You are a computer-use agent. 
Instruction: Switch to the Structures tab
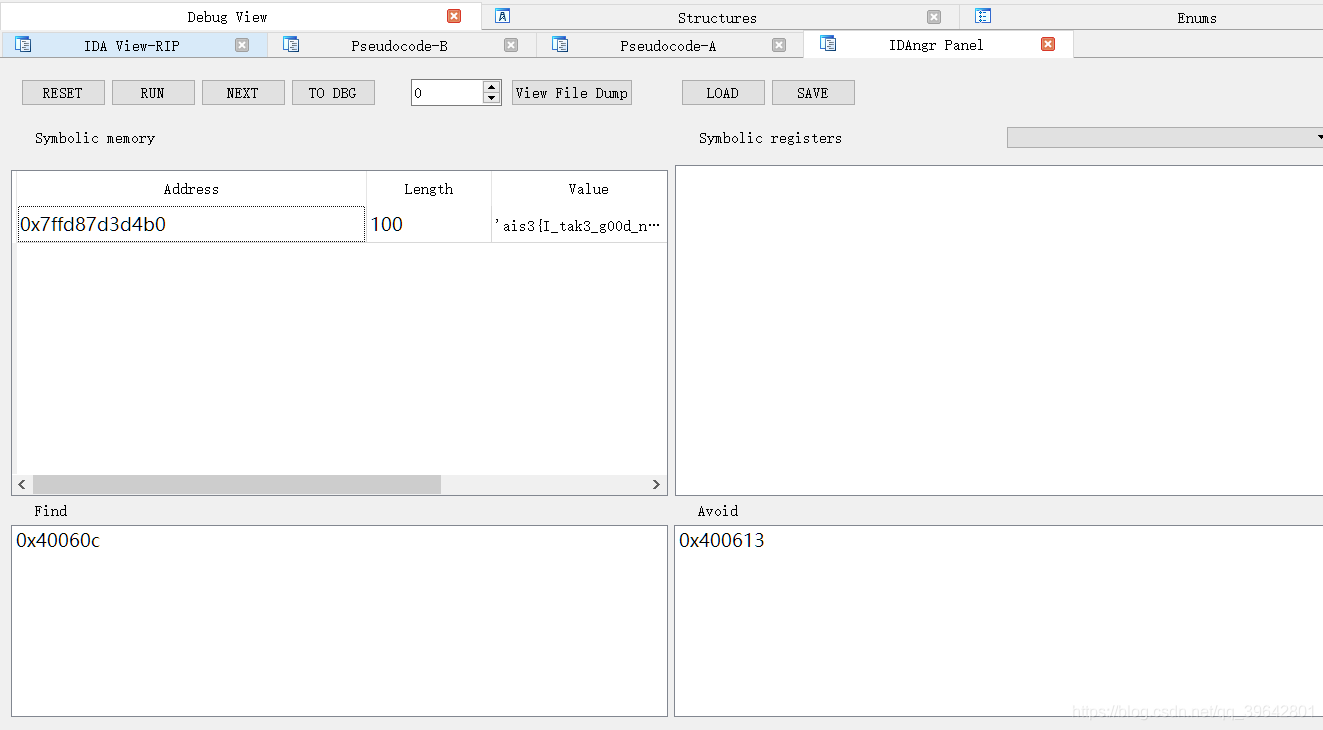(x=717, y=17)
